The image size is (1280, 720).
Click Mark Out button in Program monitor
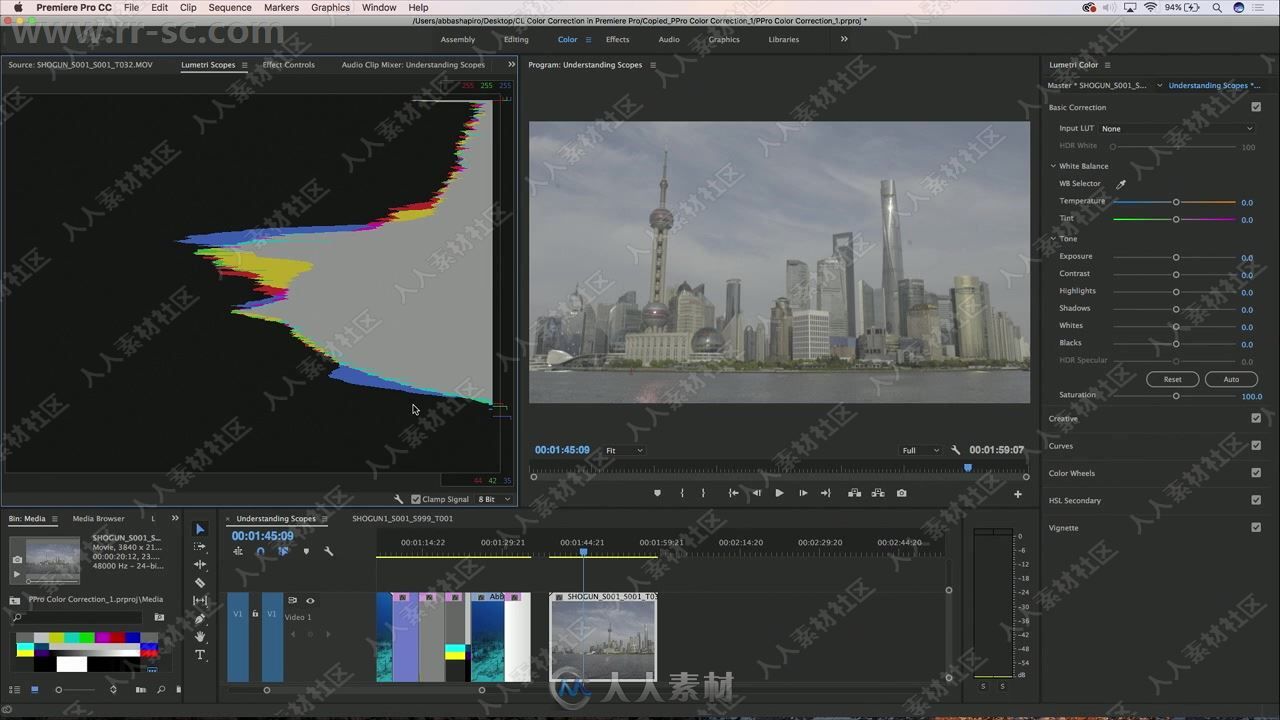tap(703, 493)
